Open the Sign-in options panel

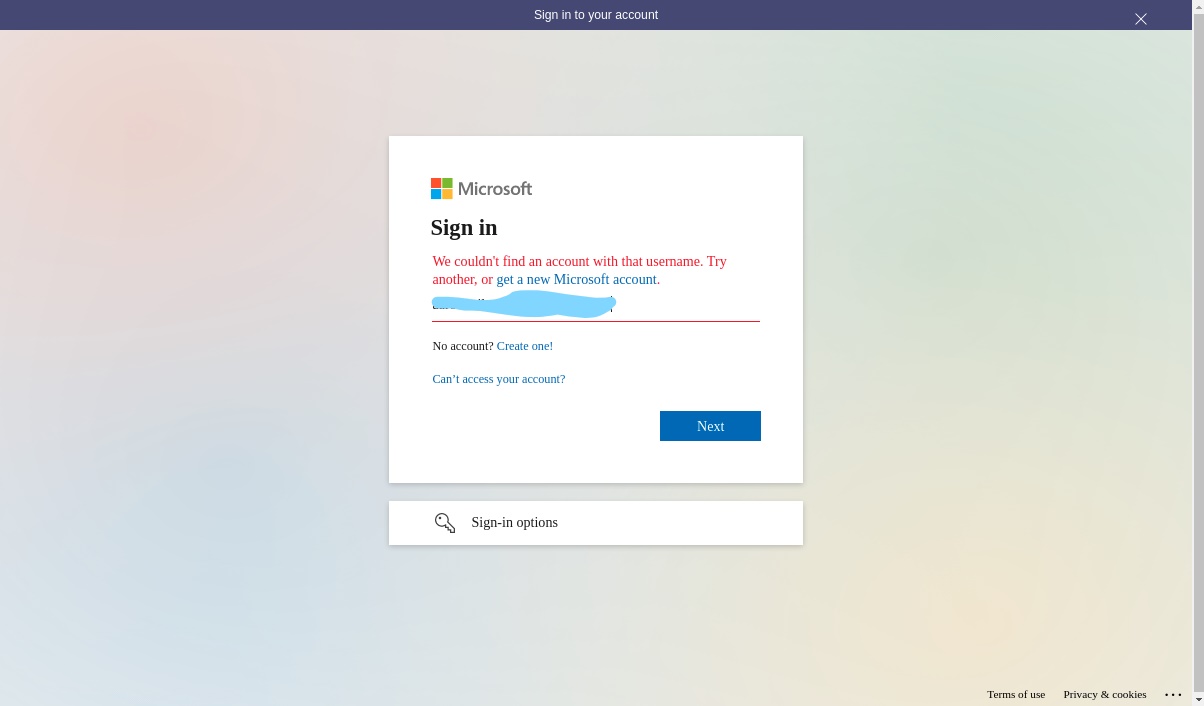596,523
